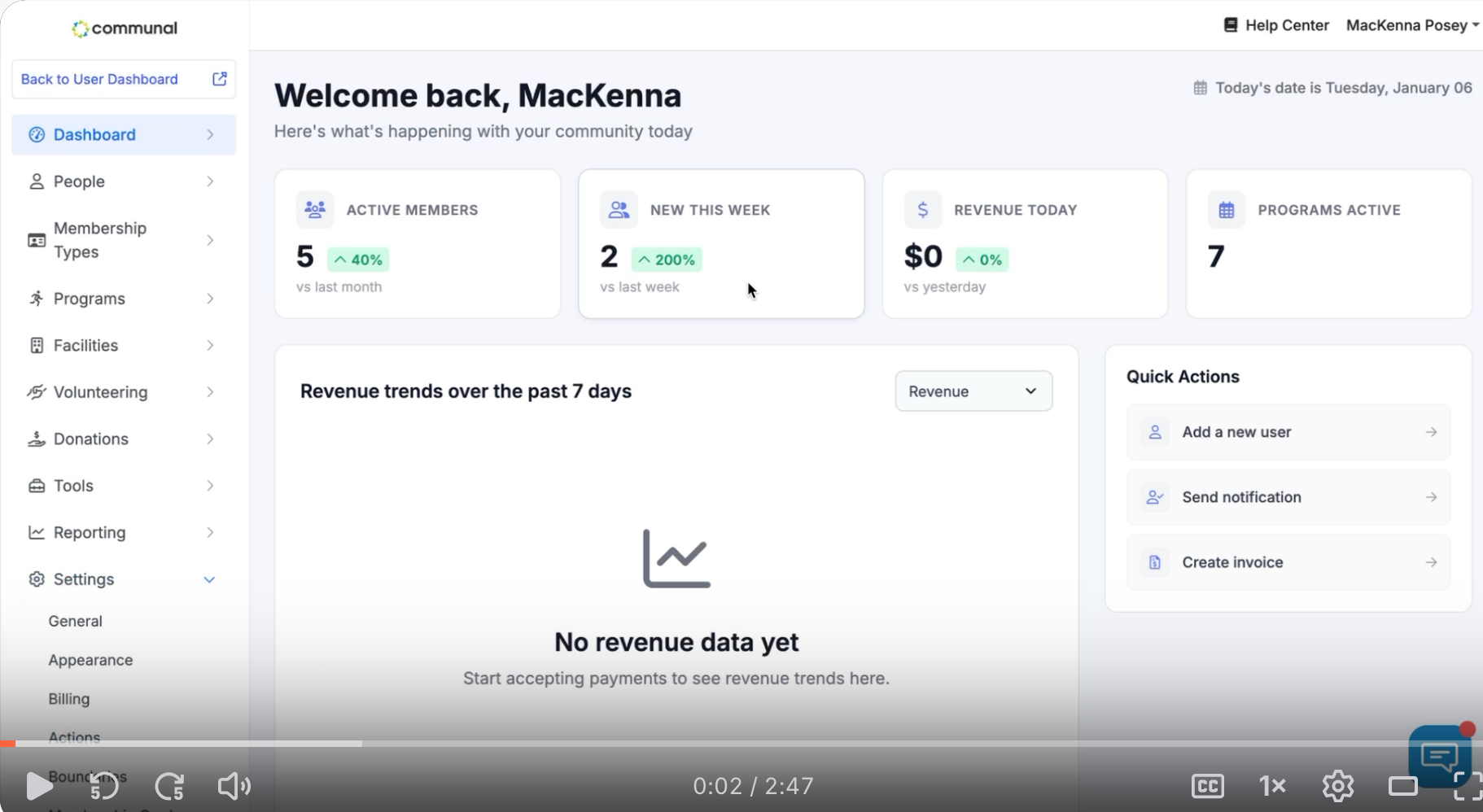
Task: Expand the Volunteering menu chevron
Action: tap(210, 392)
